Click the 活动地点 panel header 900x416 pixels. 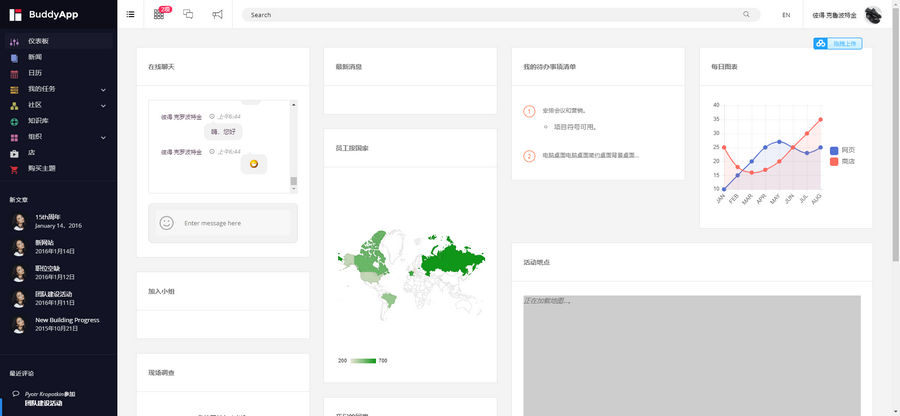pos(692,262)
